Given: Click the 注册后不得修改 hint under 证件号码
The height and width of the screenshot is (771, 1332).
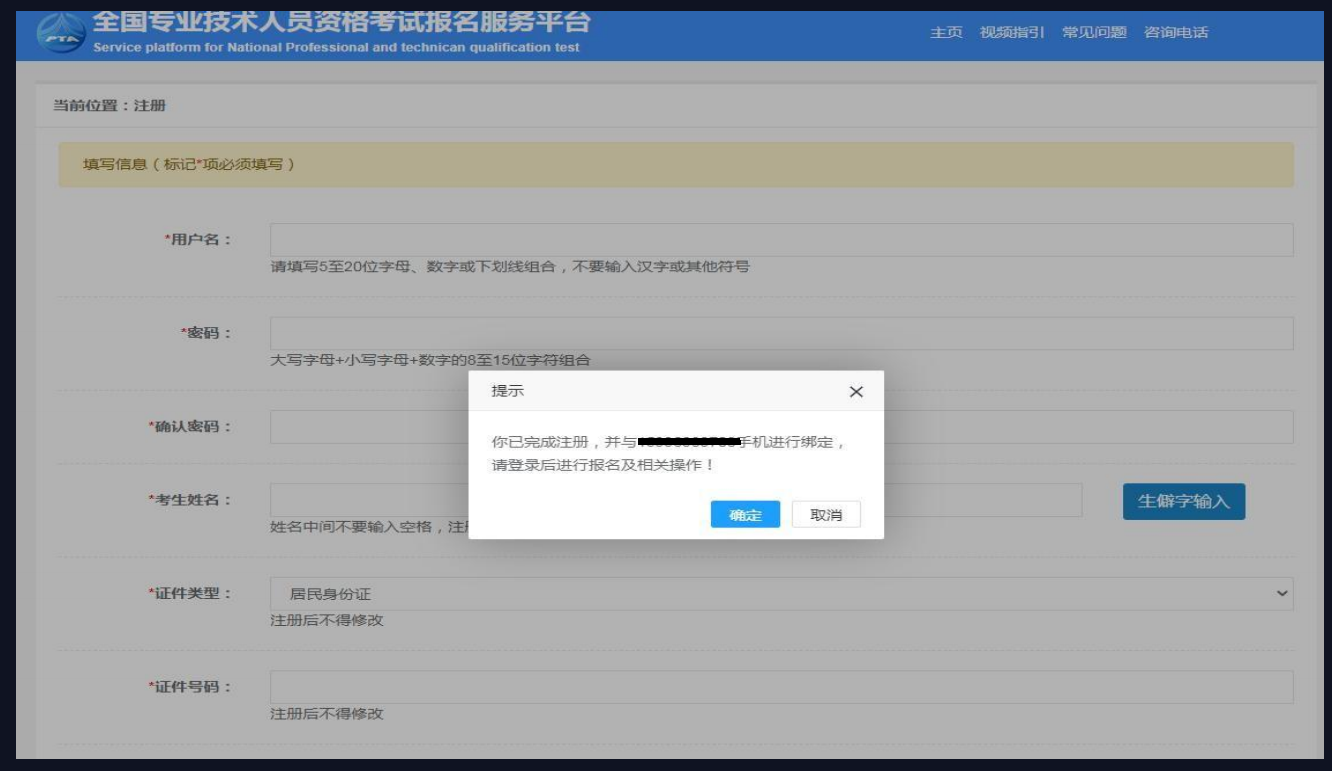Looking at the screenshot, I should click(327, 714).
